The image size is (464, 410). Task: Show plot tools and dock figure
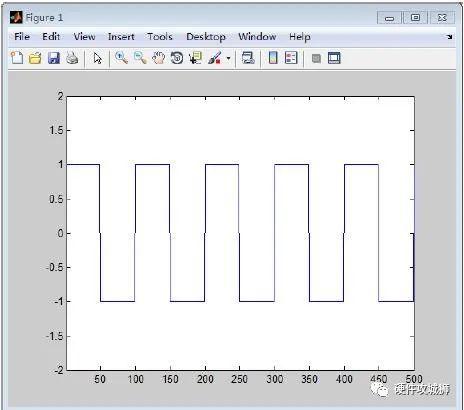tap(334, 58)
